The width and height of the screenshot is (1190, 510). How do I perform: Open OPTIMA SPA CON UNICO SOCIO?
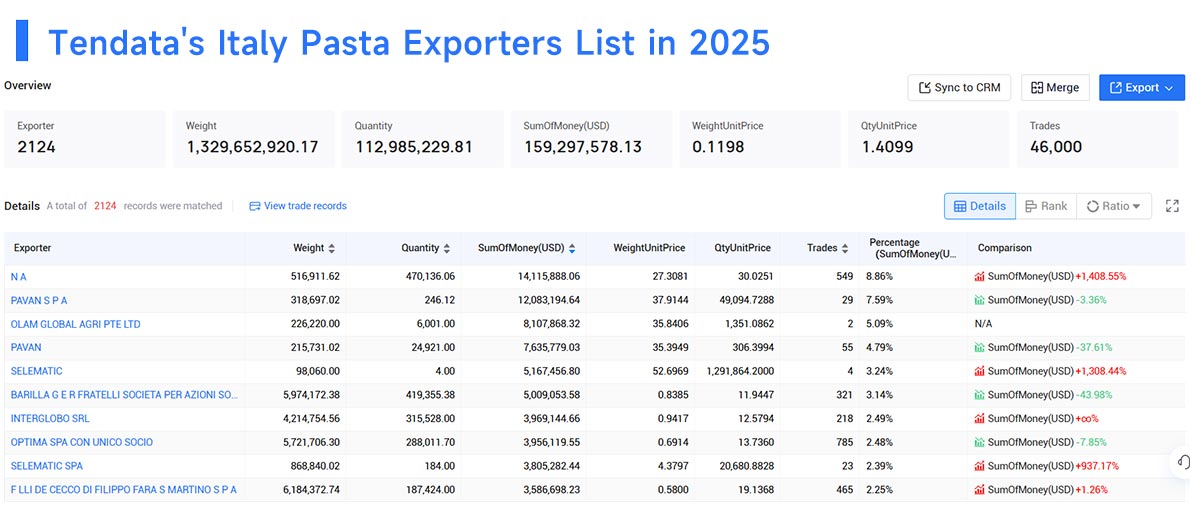(x=81, y=442)
